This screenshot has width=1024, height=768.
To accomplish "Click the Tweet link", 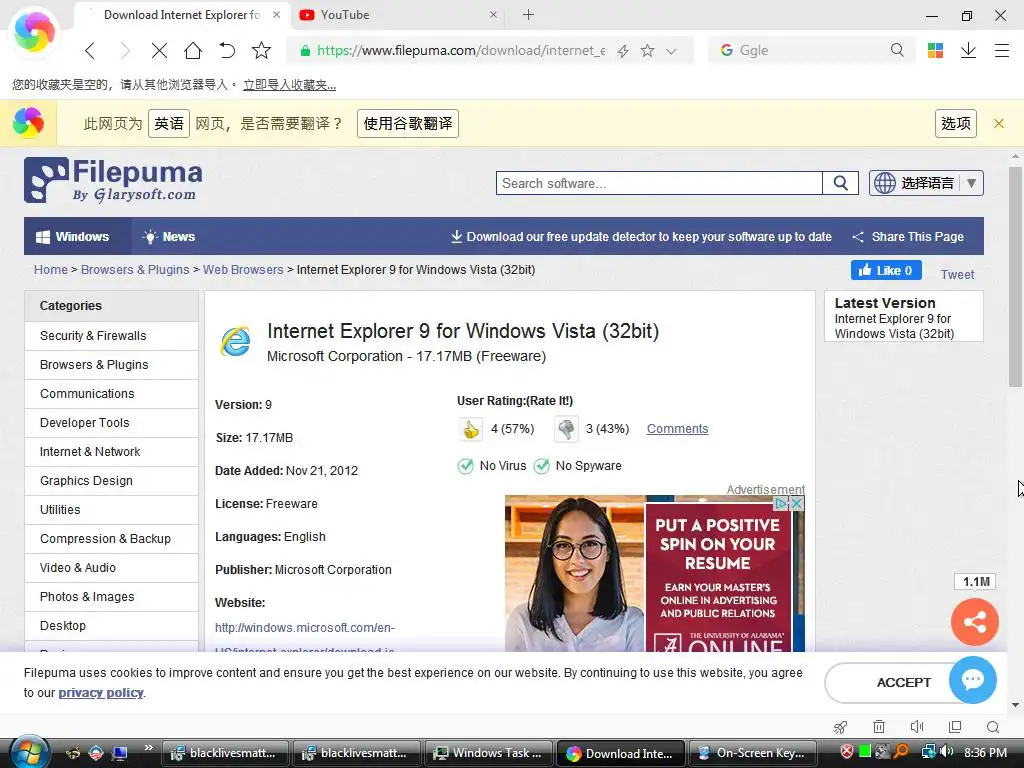I will click(x=957, y=274).
